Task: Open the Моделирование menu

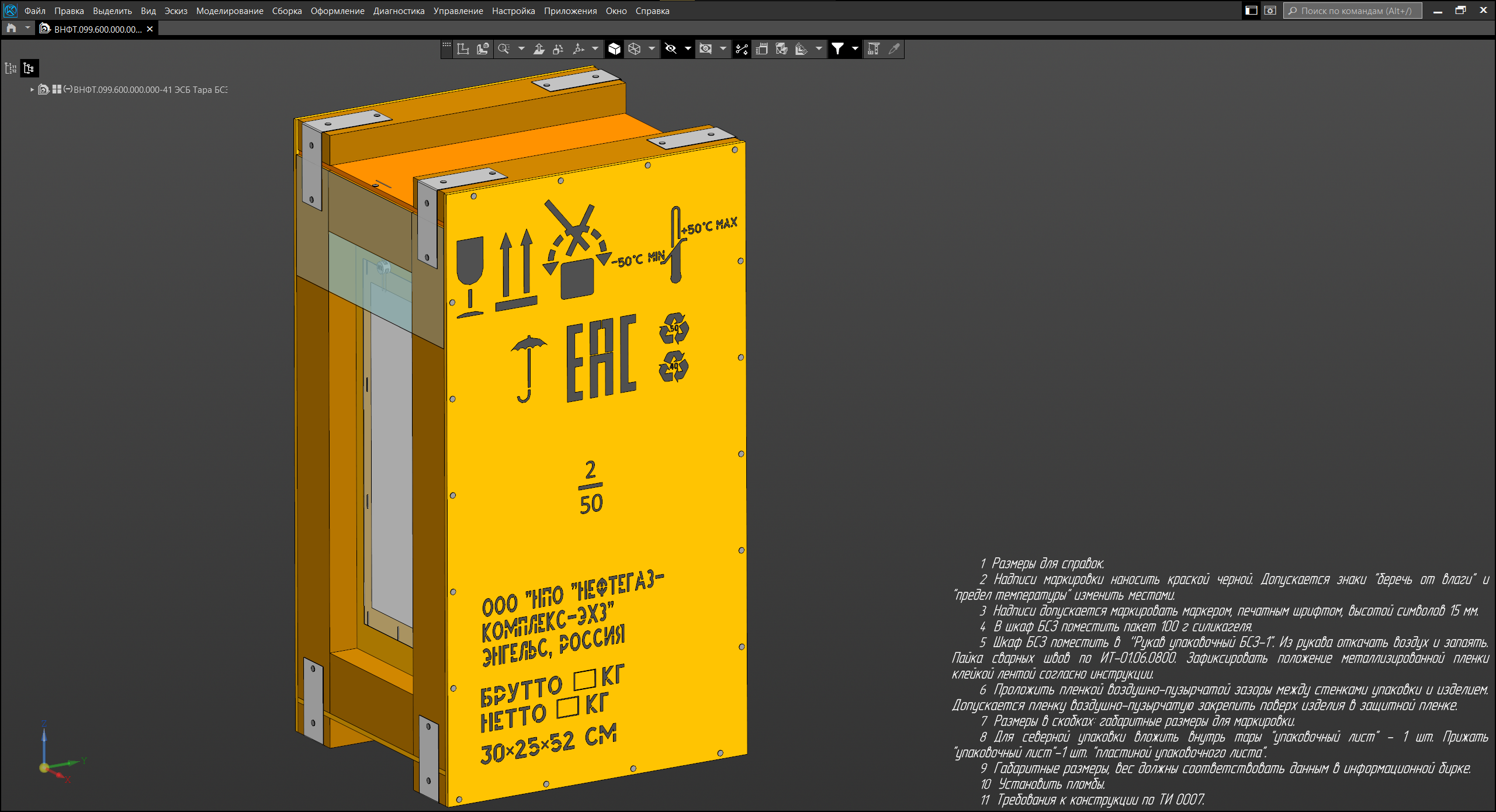Action: click(x=230, y=11)
